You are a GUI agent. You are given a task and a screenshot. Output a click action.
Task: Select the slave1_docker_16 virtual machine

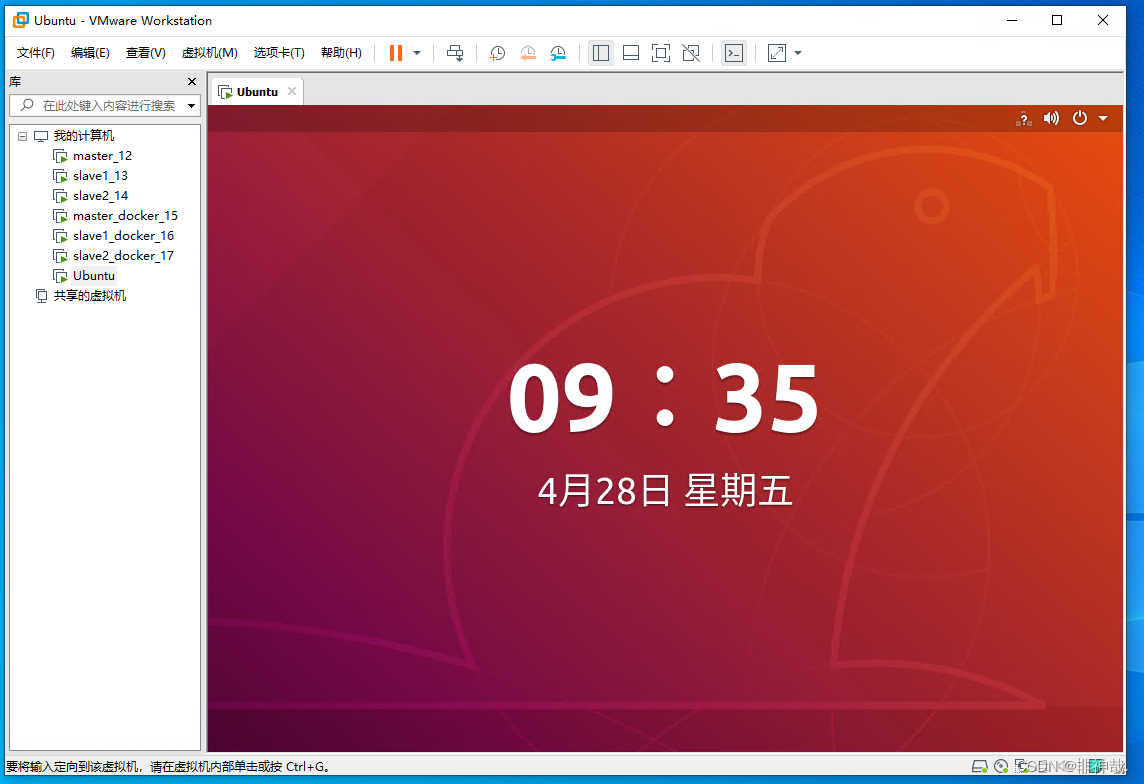click(x=123, y=236)
